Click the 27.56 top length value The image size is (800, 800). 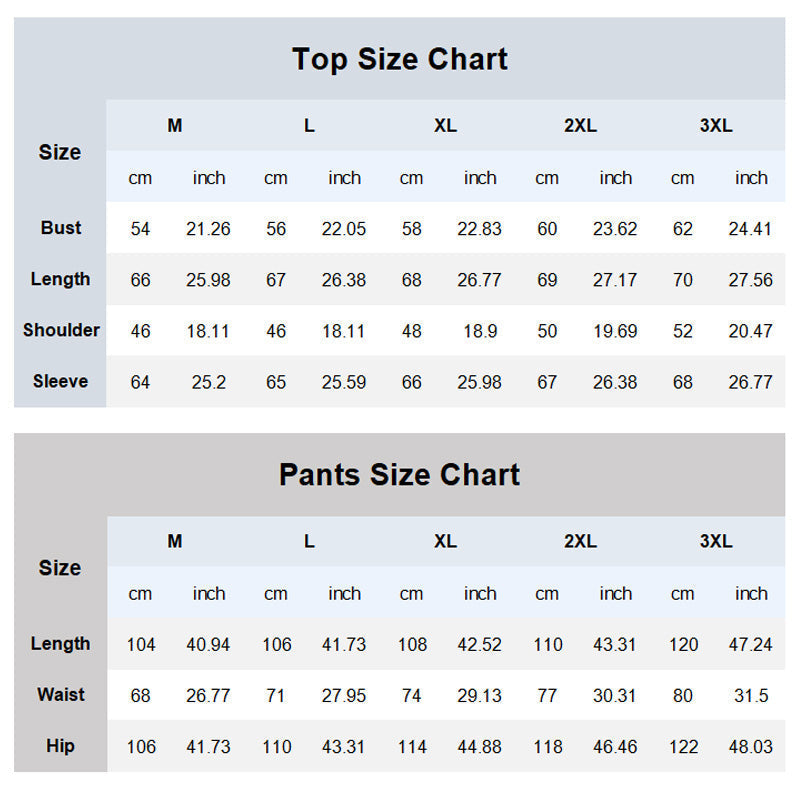tap(750, 280)
